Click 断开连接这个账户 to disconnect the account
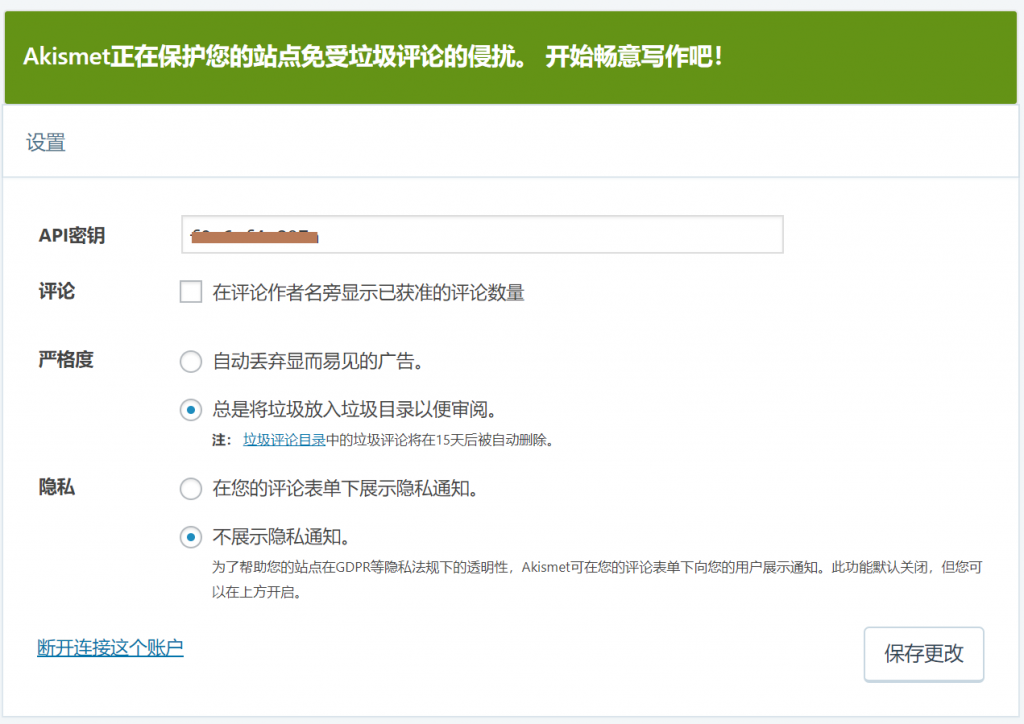 pyautogui.click(x=110, y=648)
